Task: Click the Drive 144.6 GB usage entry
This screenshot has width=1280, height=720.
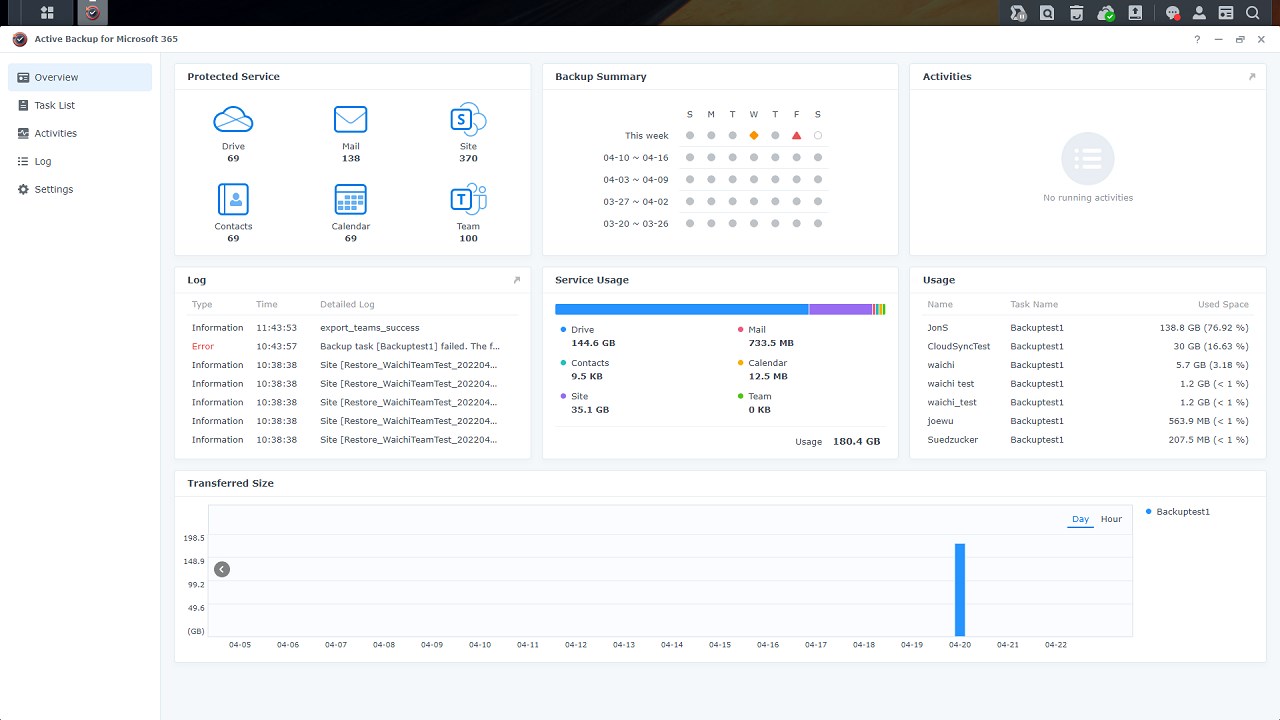Action: (x=588, y=336)
